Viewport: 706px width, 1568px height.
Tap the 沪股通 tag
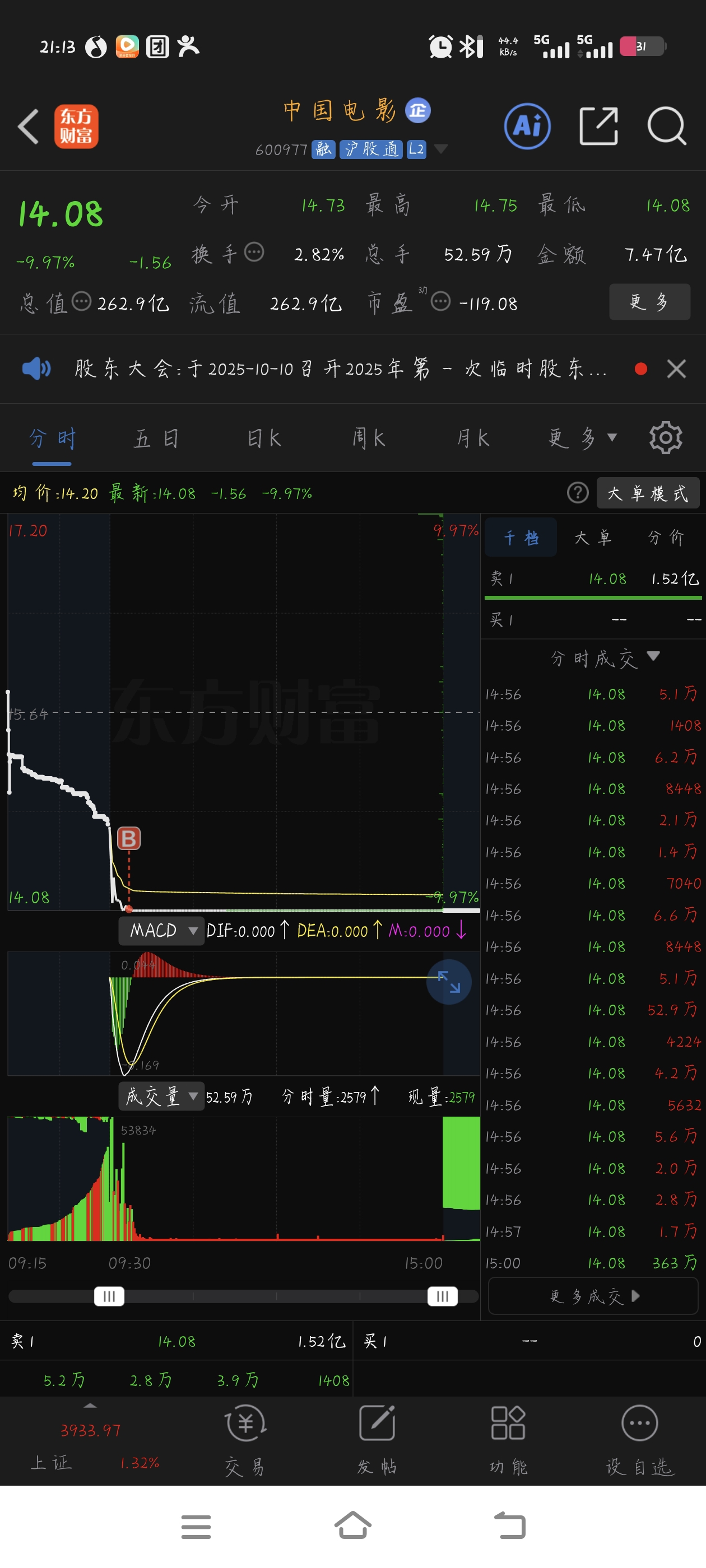[371, 149]
